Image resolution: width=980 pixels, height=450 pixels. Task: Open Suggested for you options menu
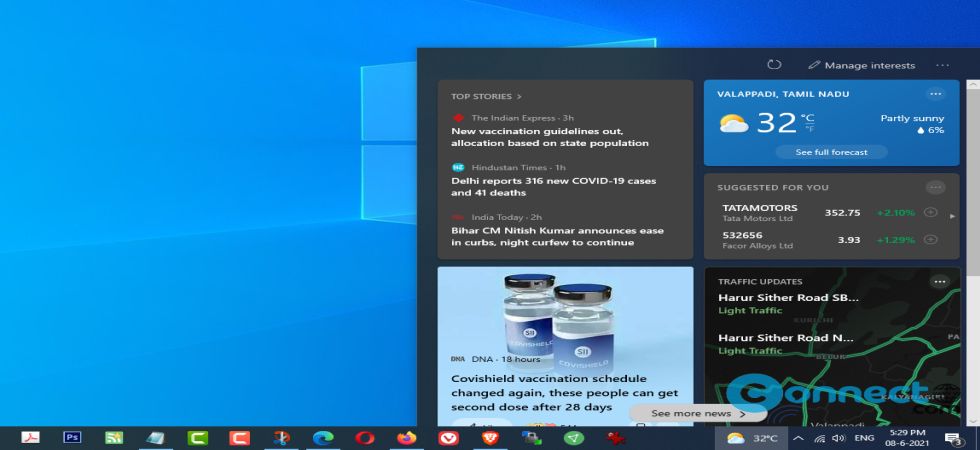(x=935, y=187)
